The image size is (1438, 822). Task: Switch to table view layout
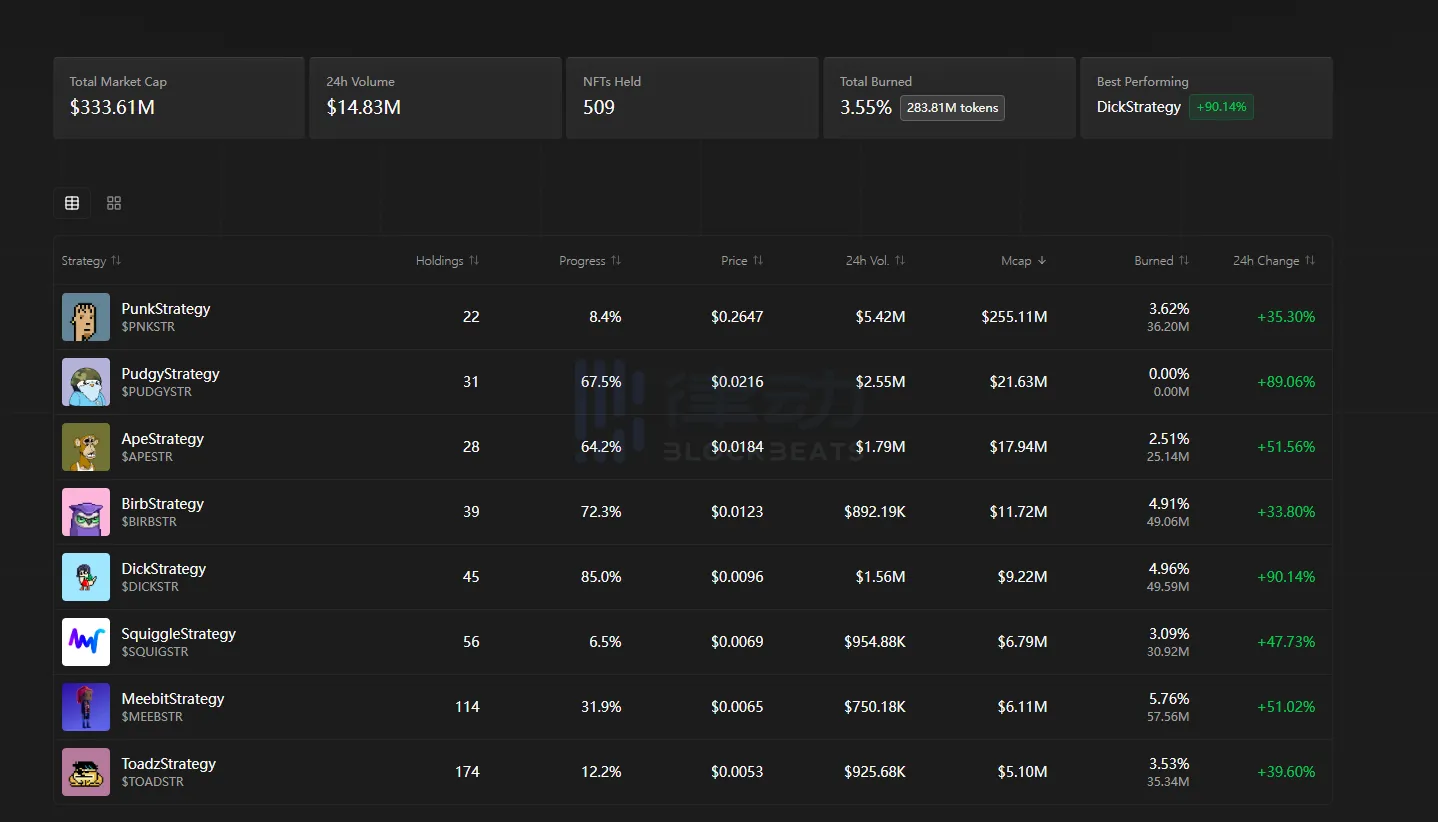coord(72,203)
